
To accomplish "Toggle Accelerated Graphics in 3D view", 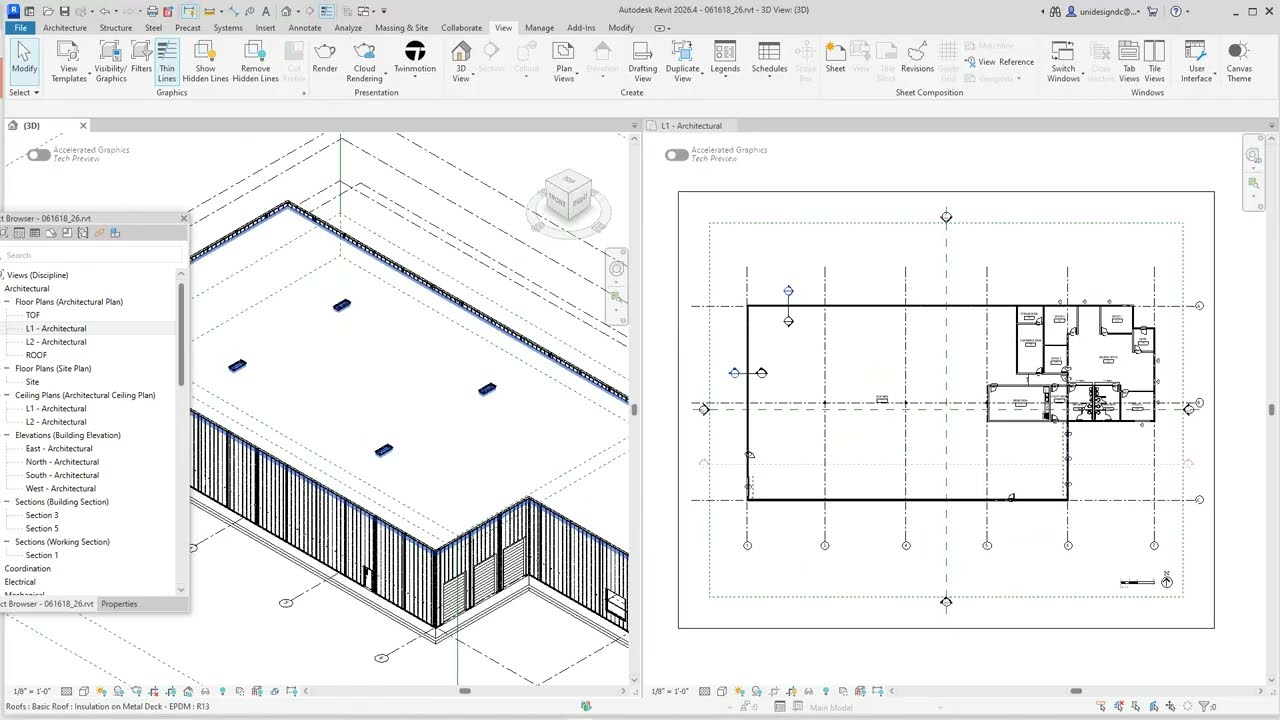I will point(38,155).
